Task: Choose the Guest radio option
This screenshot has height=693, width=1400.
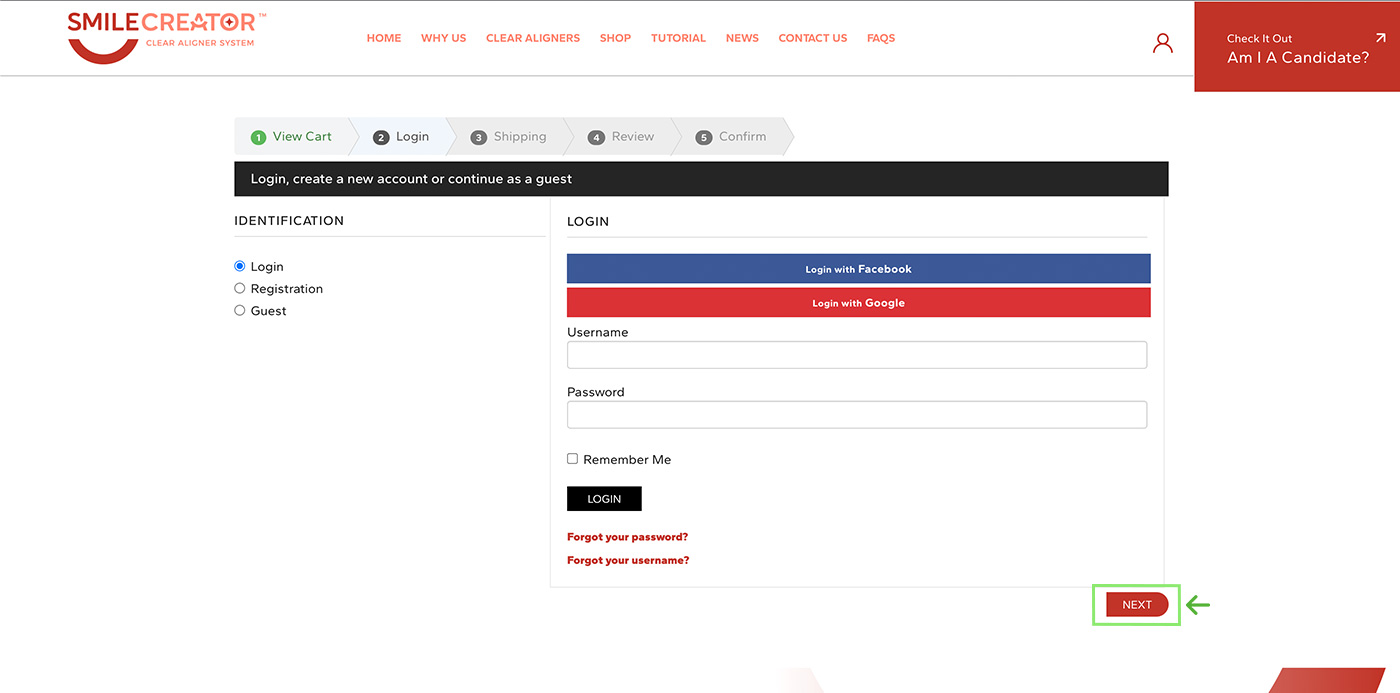Action: pyautogui.click(x=240, y=310)
